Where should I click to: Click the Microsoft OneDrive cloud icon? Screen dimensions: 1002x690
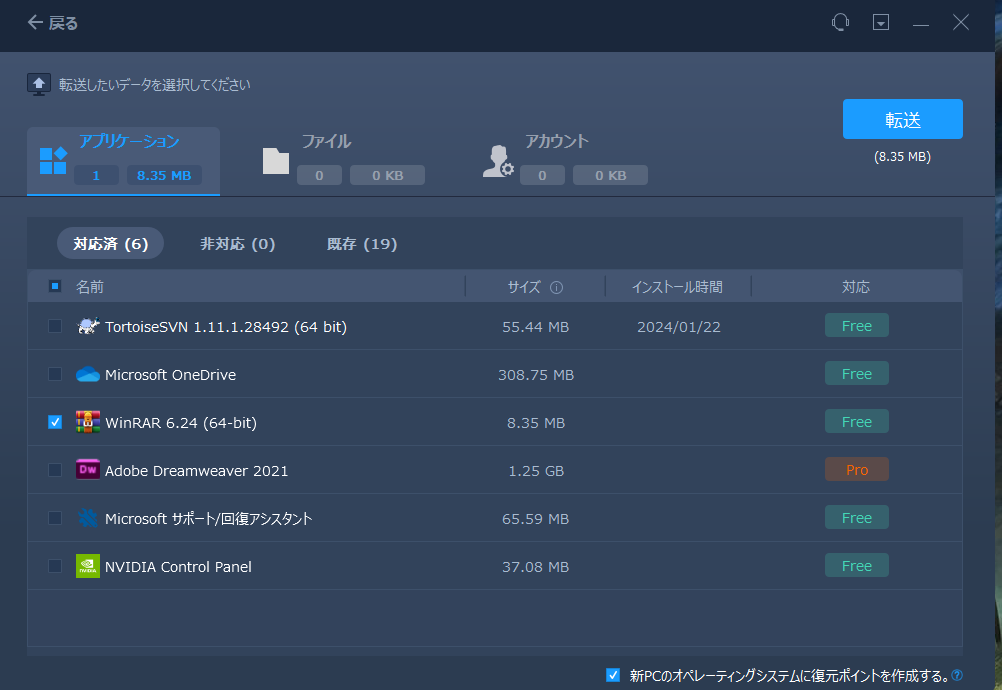(x=88, y=374)
